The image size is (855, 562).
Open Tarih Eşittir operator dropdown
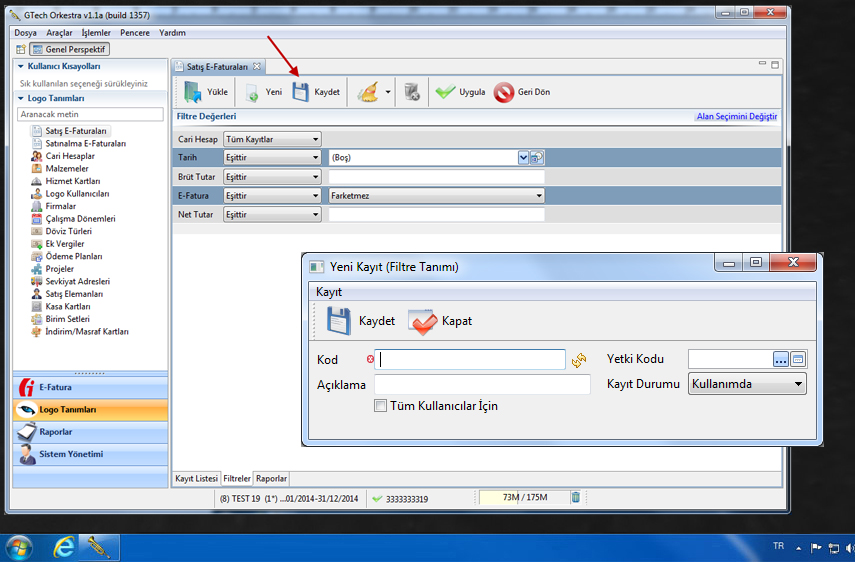point(272,158)
